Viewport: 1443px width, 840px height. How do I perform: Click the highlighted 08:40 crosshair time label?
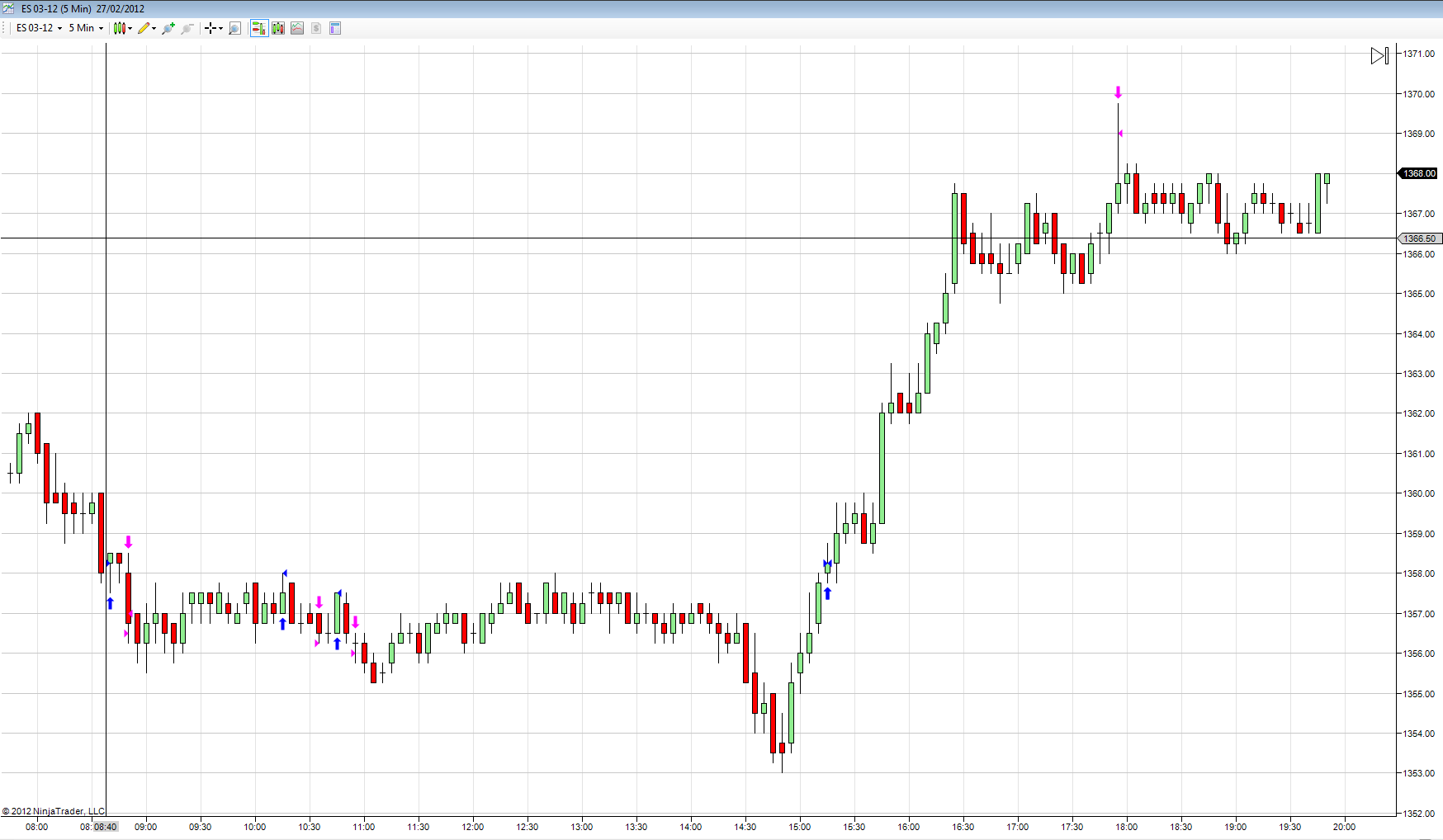click(106, 827)
